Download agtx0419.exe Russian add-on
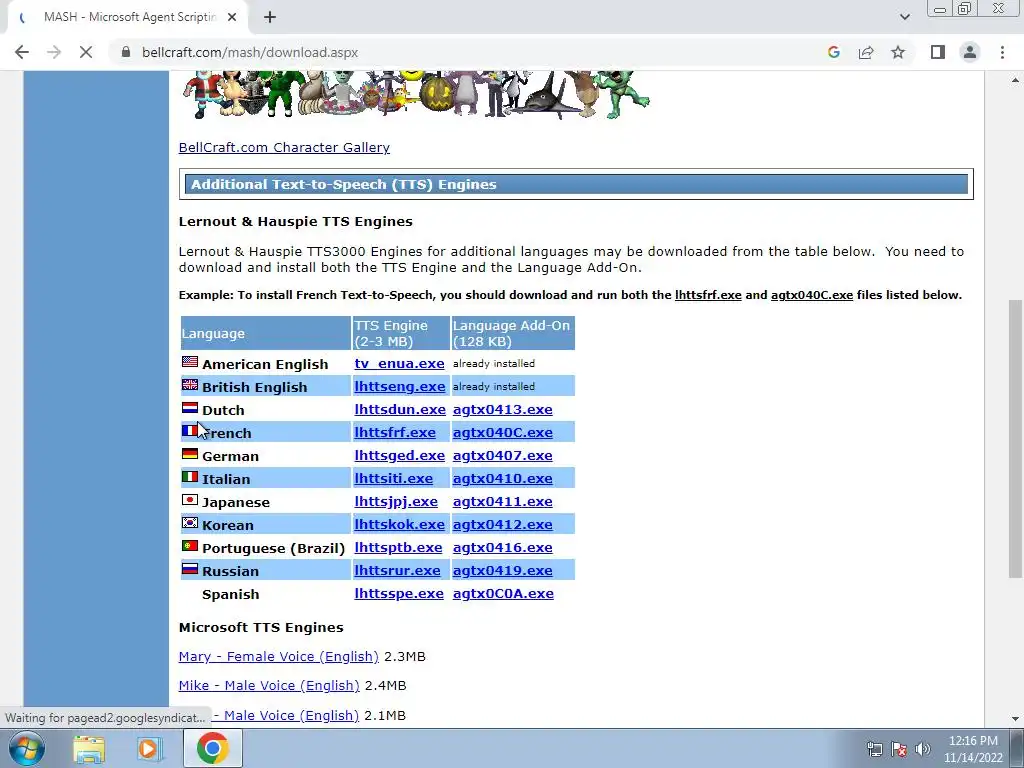Screen dimensions: 1024x768 tap(502, 570)
